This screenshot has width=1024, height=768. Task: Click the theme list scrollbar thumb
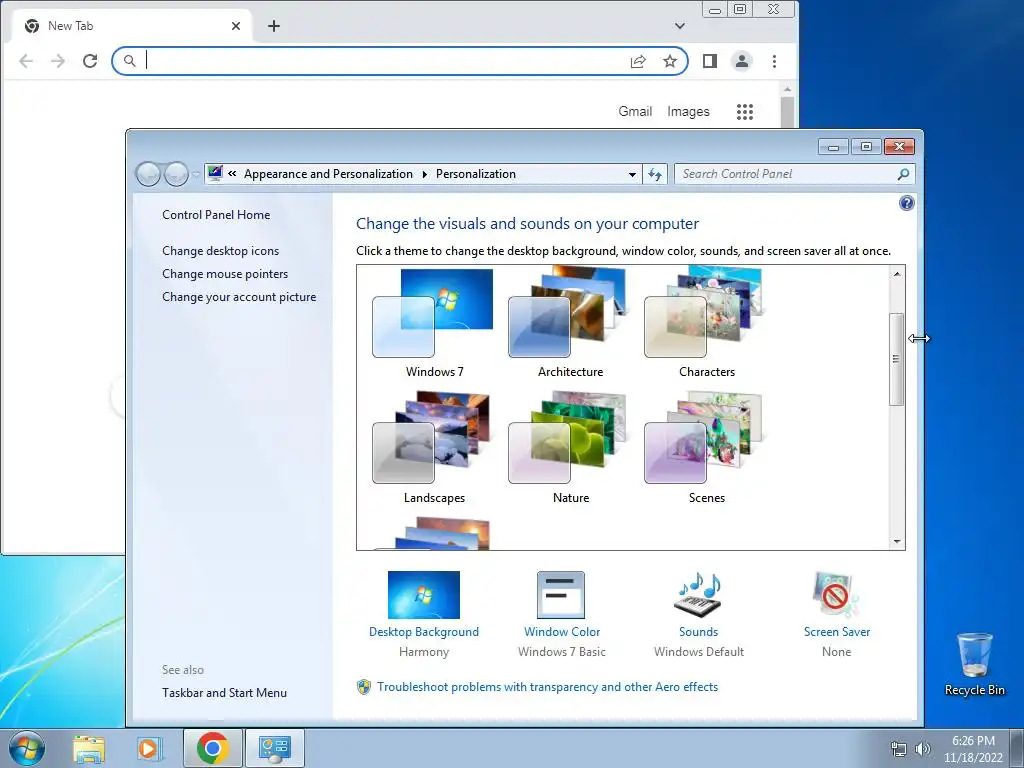(897, 359)
